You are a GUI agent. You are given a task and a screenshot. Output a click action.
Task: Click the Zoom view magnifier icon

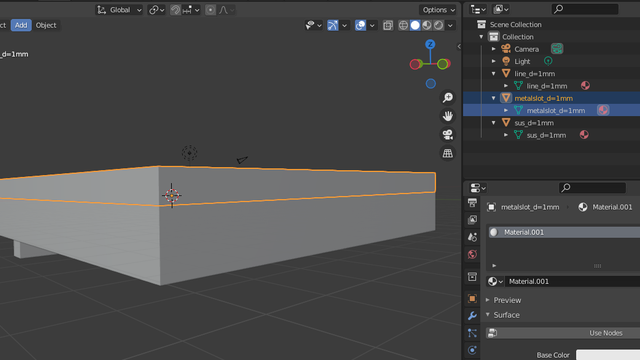448,98
